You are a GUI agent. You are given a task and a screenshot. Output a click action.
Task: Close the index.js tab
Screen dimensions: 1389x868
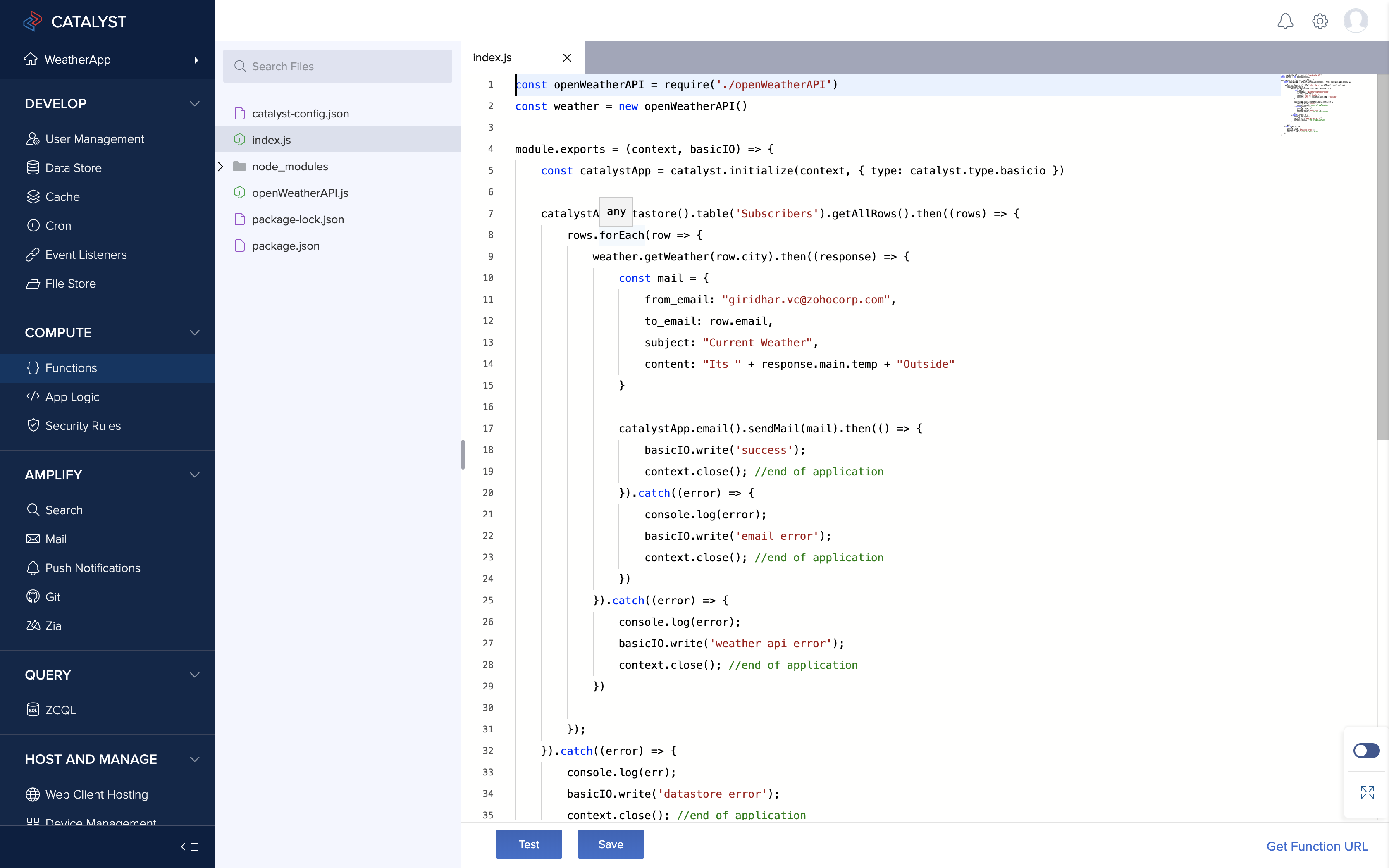(x=566, y=57)
